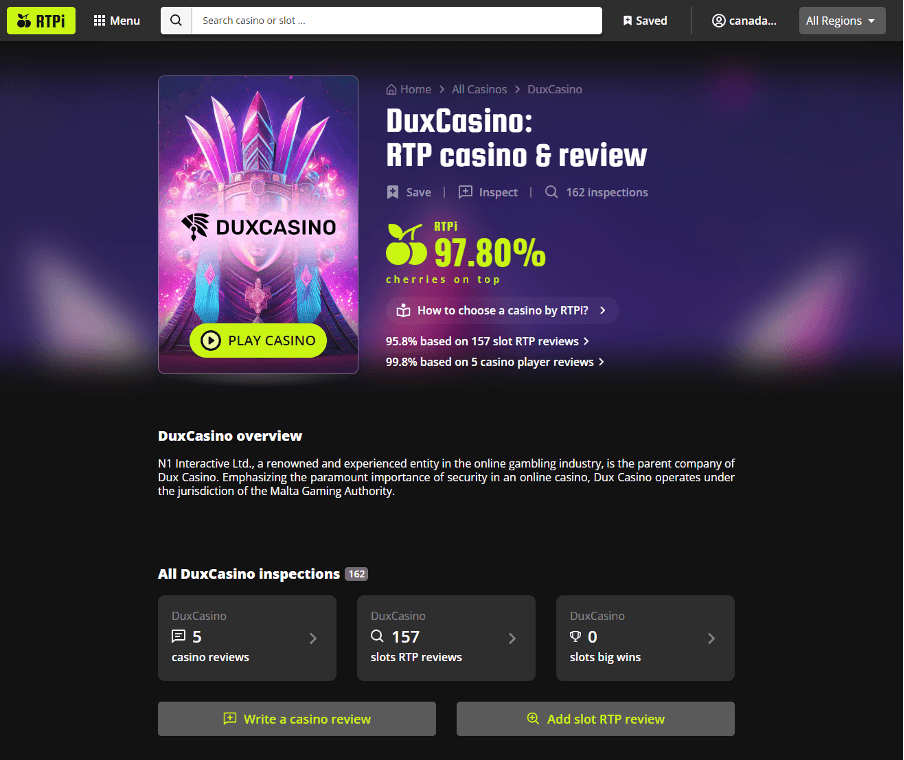904x760 pixels.
Task: Save DuxCasino with bookmark icon
Action: 393,192
